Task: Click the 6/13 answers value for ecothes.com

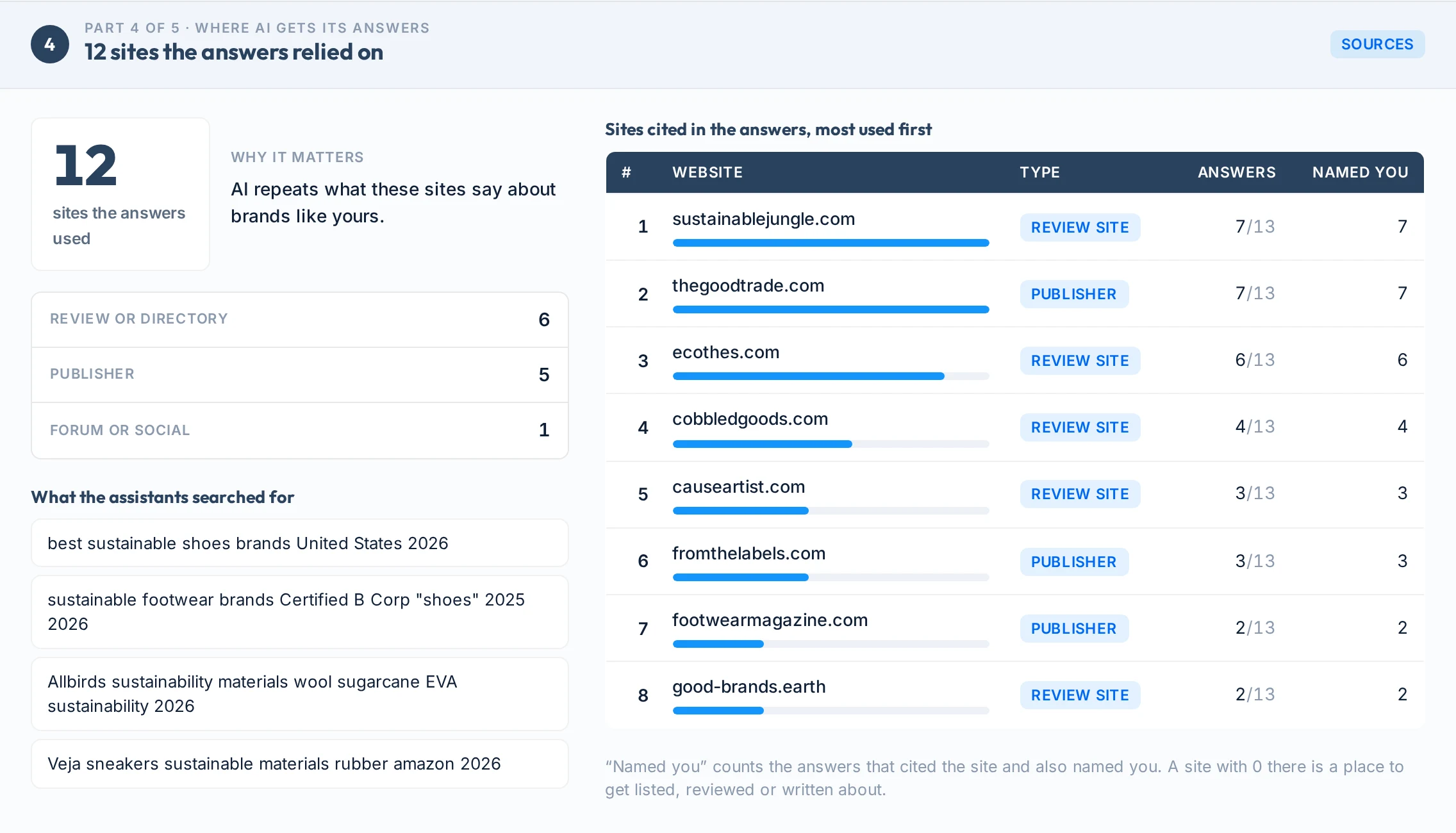Action: (1255, 360)
